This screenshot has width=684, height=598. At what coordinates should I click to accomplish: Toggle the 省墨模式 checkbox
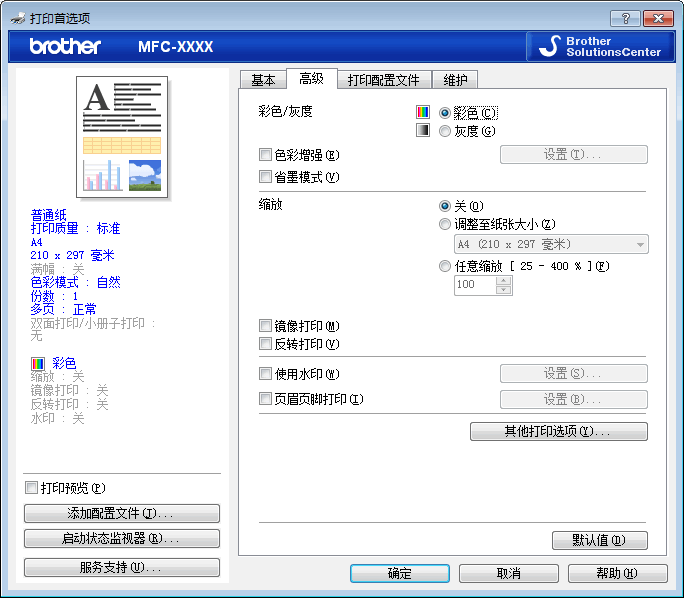pyautogui.click(x=265, y=177)
